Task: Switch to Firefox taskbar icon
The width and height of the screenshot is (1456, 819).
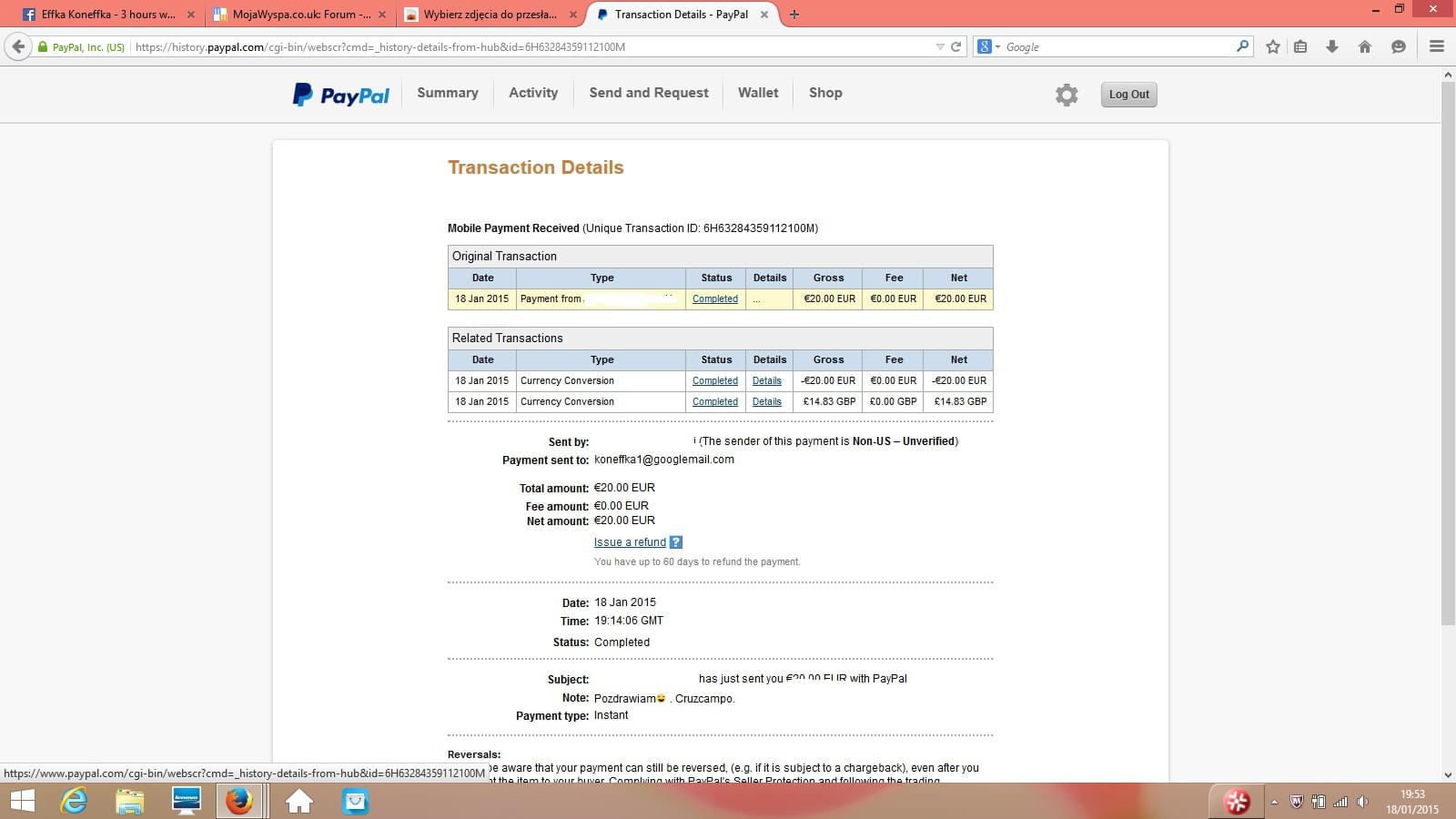Action: [239, 801]
